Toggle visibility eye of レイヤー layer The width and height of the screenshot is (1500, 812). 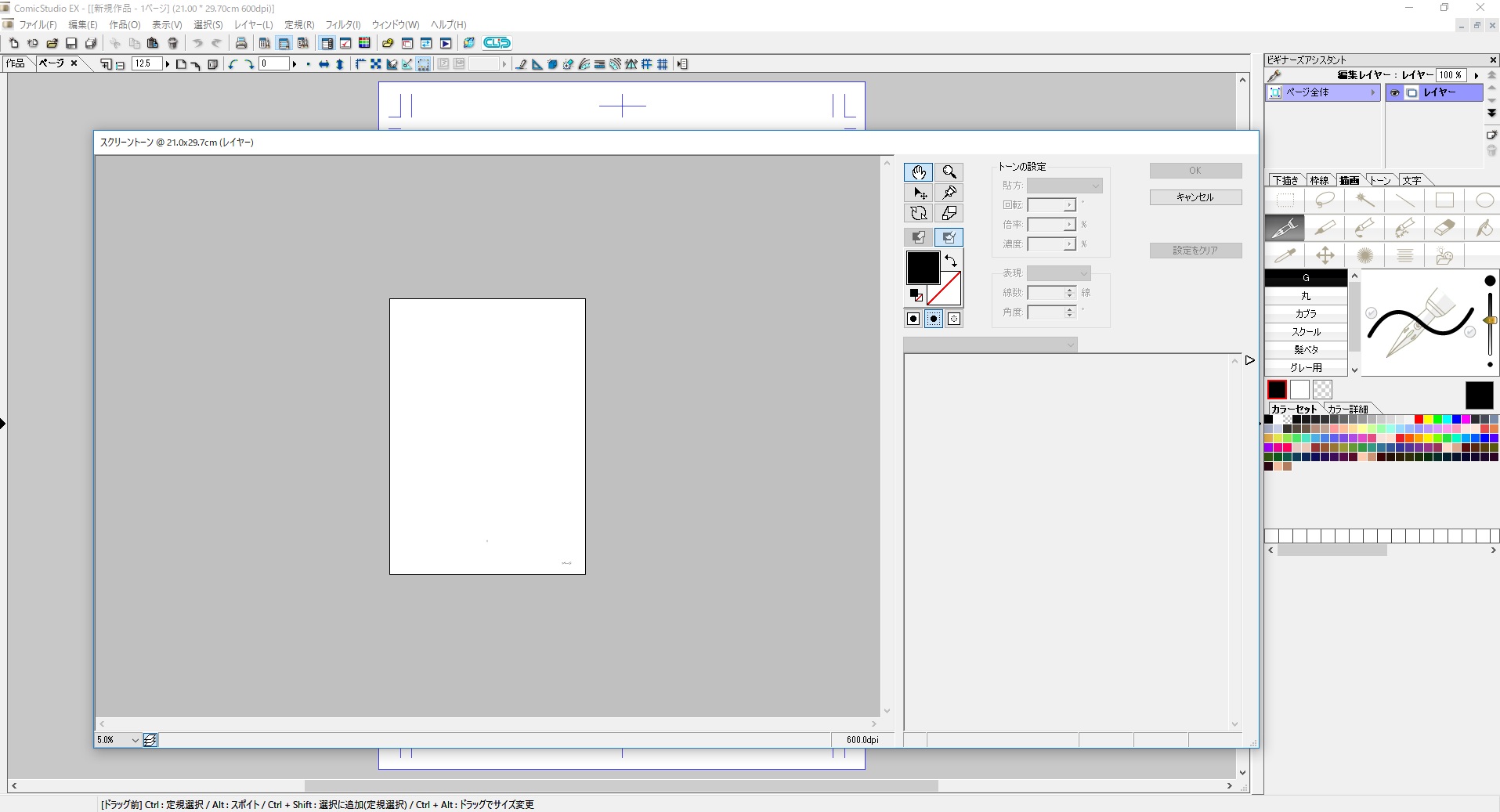[1394, 93]
